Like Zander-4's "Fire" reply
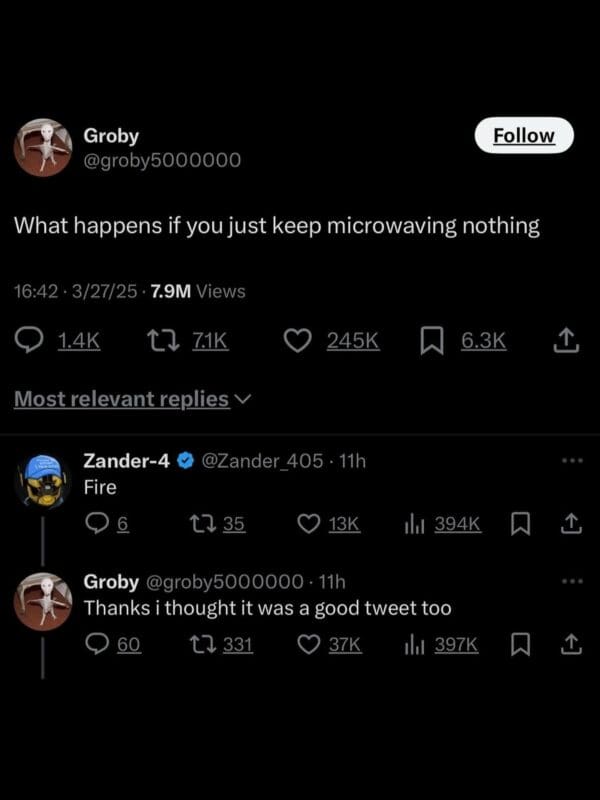 pos(311,523)
